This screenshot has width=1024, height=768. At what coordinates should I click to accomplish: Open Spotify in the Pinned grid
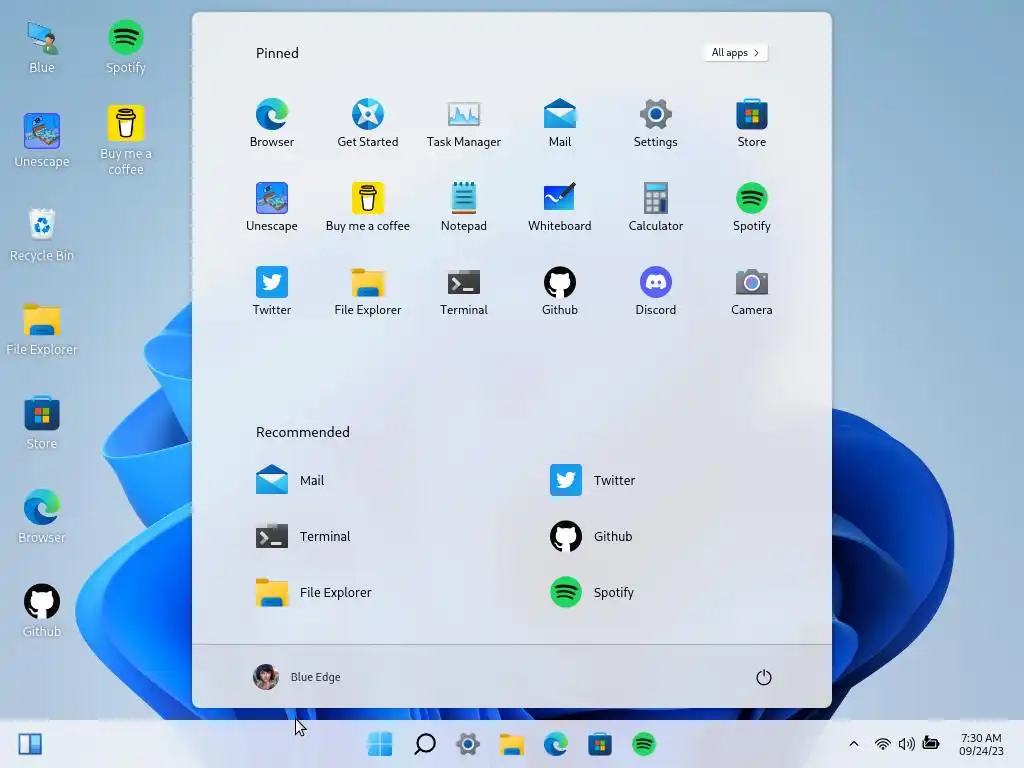pos(752,206)
